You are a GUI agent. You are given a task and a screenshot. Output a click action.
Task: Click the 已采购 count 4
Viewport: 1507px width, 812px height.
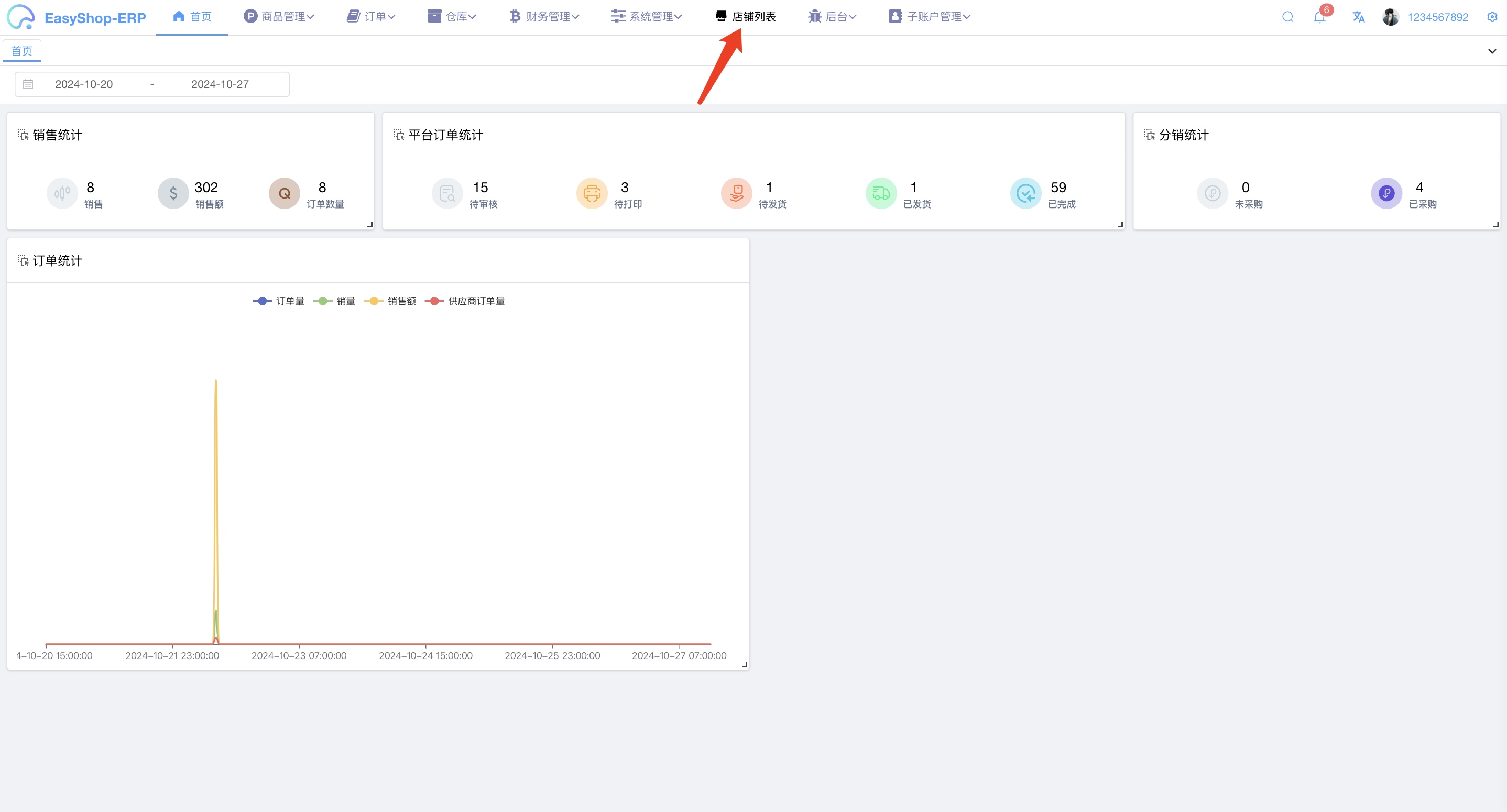[x=1419, y=188]
